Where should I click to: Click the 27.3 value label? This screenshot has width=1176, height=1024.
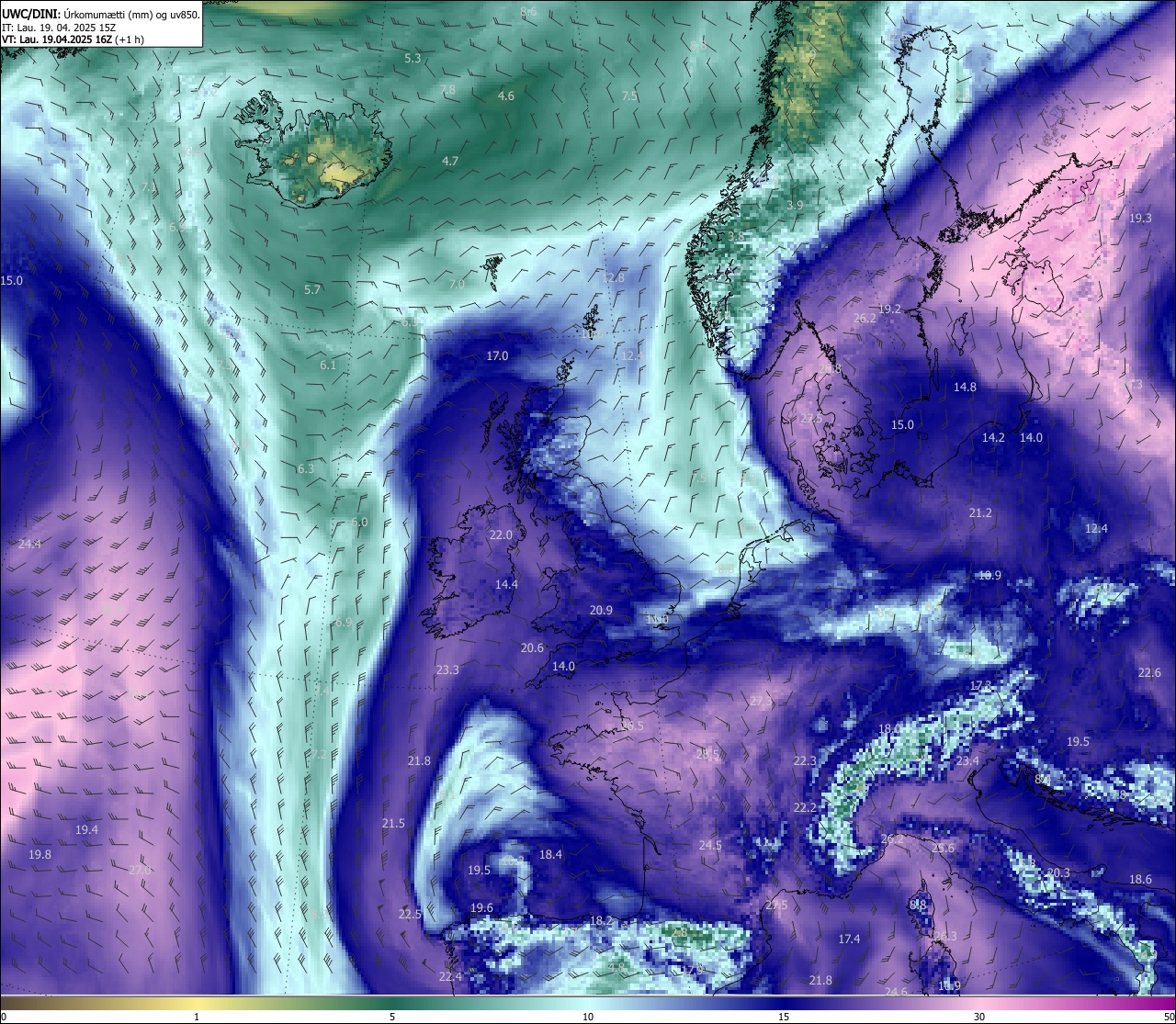[x=761, y=702]
